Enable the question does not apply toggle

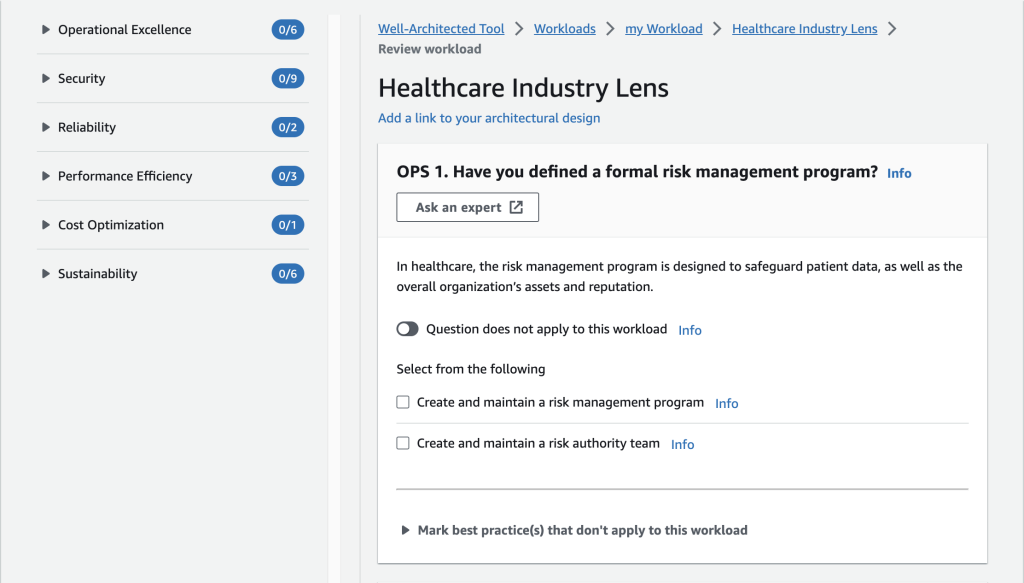[x=407, y=328]
